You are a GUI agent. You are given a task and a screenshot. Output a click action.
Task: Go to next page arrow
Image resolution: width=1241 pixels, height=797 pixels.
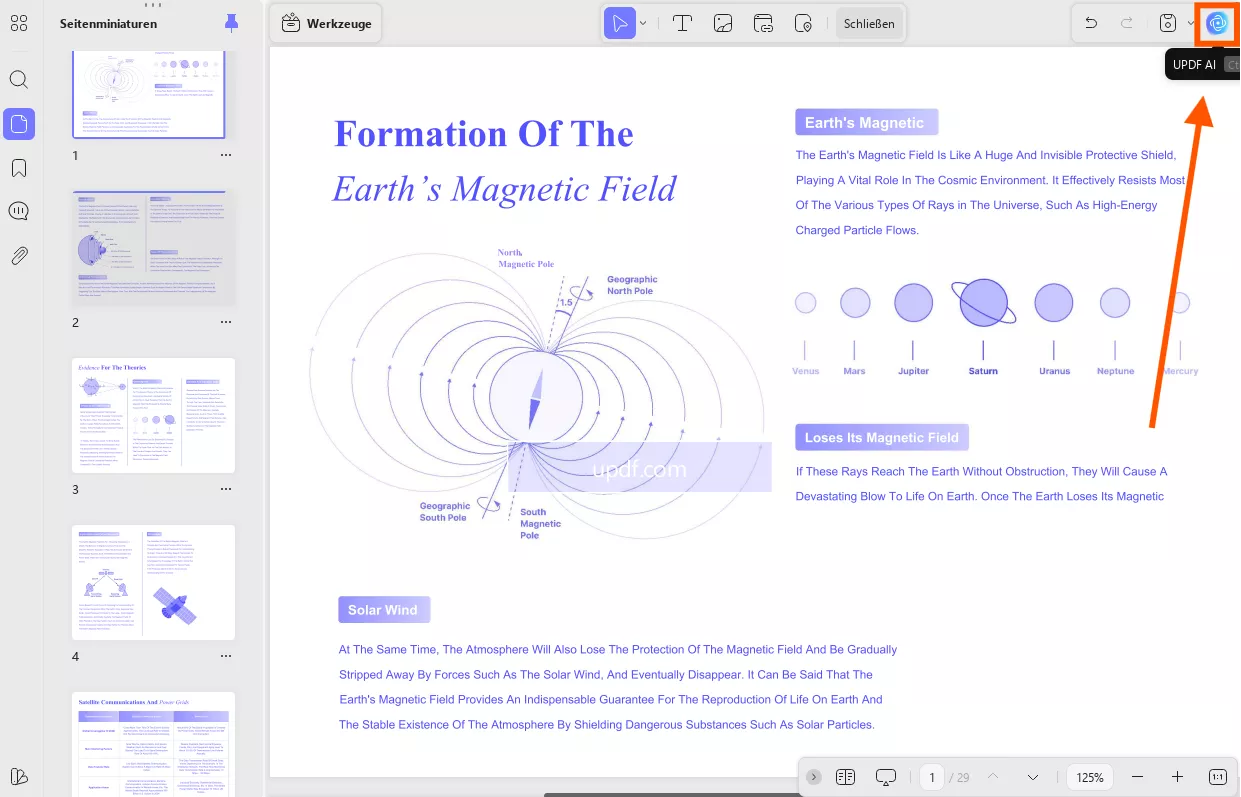coord(1033,777)
